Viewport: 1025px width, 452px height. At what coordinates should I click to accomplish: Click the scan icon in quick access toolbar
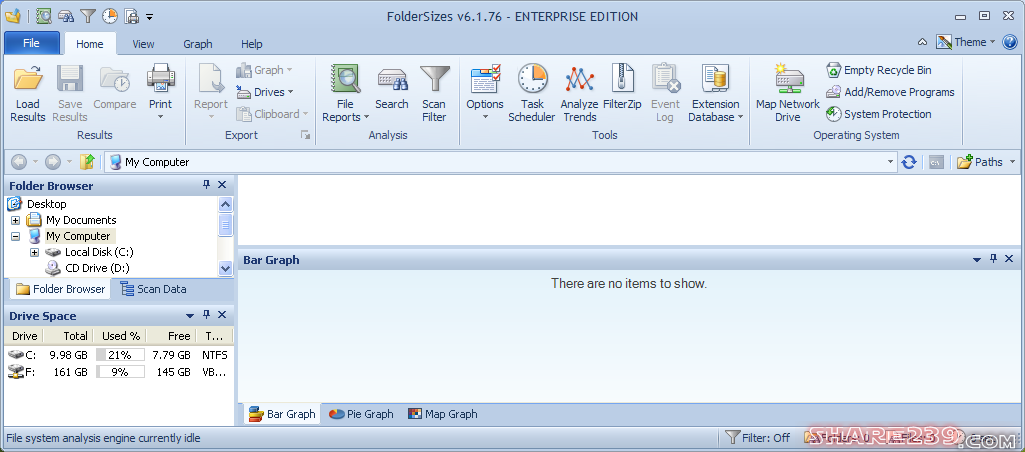(44, 15)
